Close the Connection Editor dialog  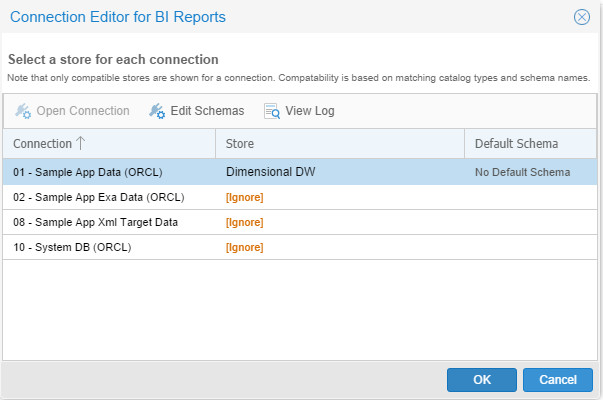point(581,17)
